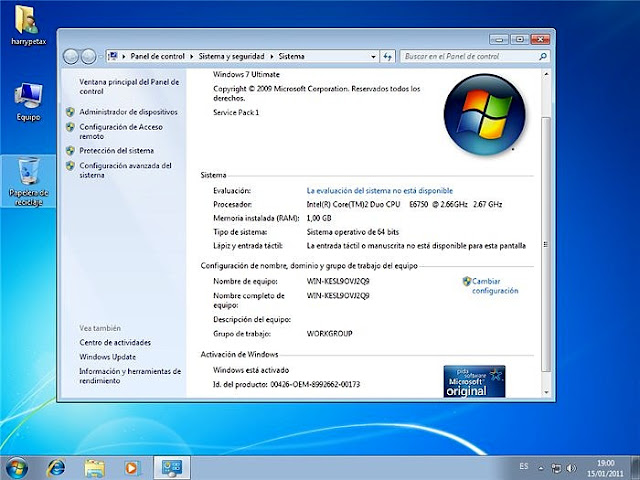Screen dimensions: 640x480
Task: Select the Equipo desktop icon
Action: [x=28, y=102]
